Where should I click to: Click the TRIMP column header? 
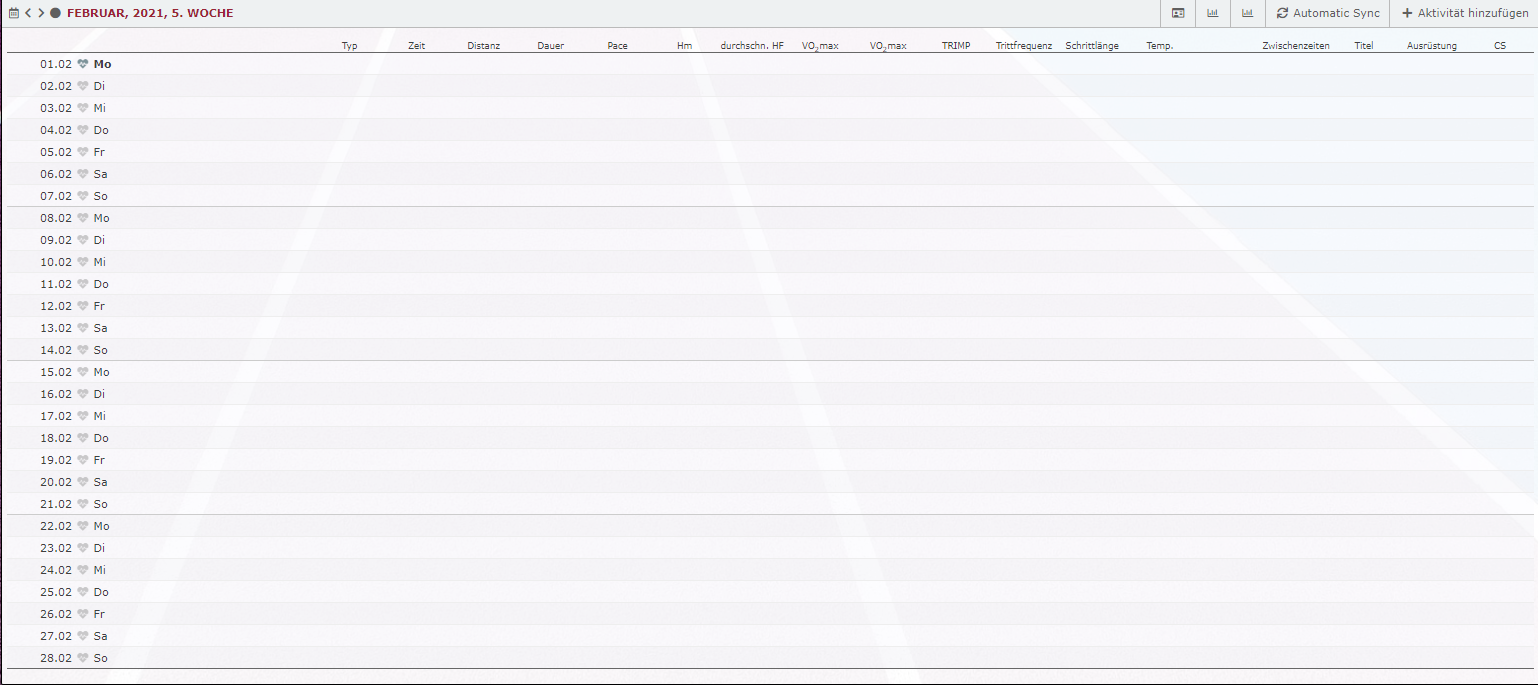coord(955,46)
